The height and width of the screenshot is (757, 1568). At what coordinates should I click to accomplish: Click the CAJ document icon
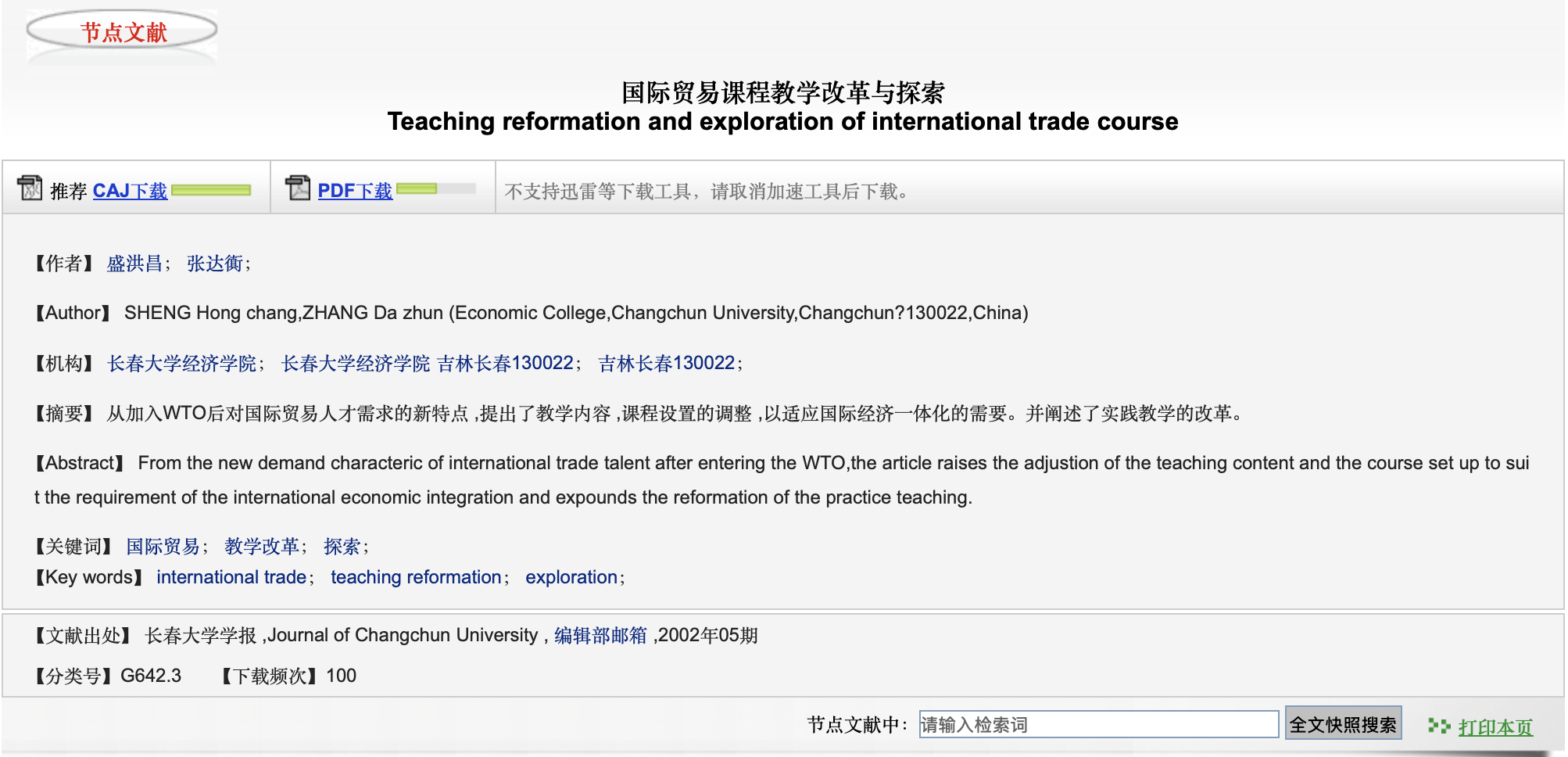30,188
